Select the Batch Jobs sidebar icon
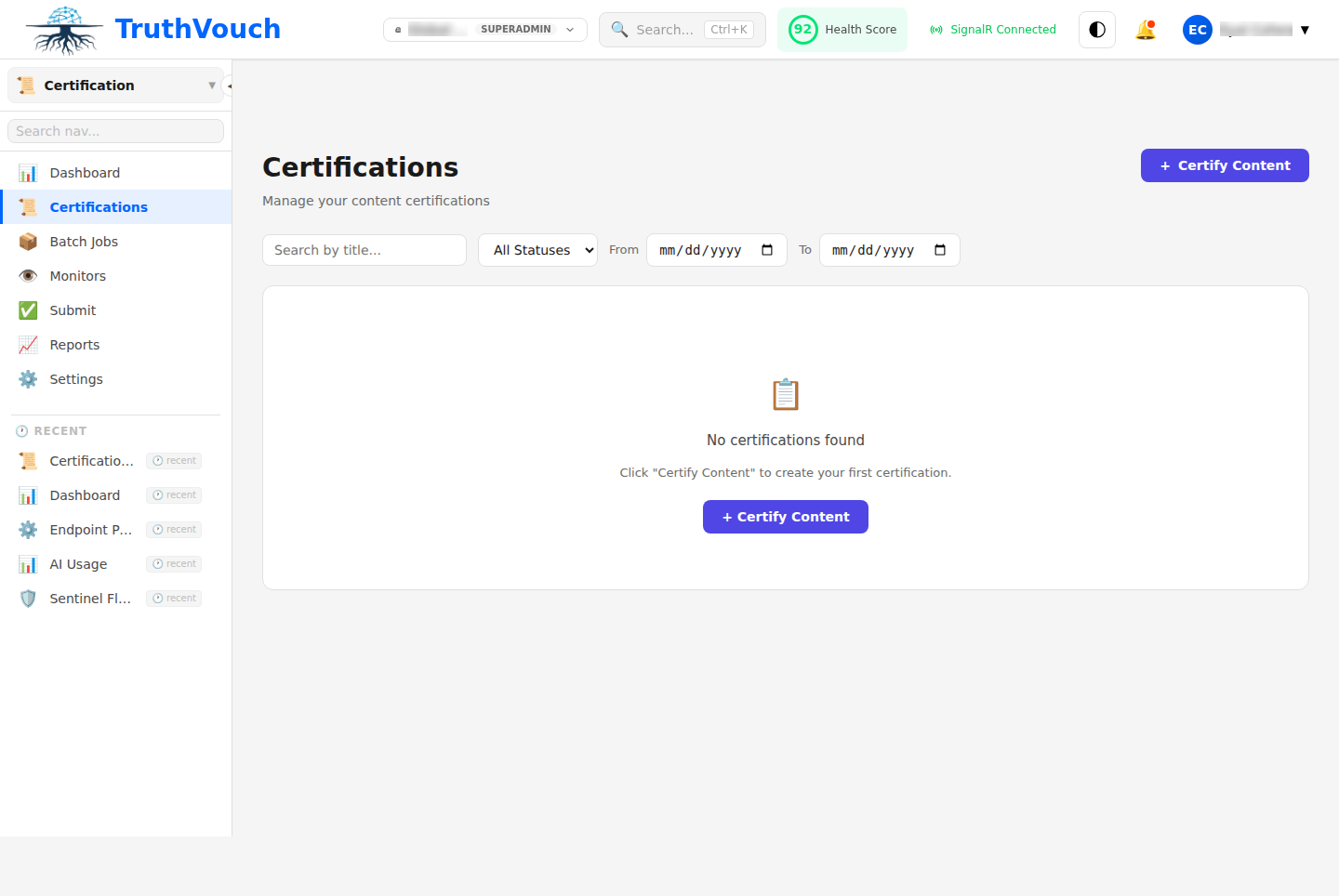The image size is (1339, 896). point(29,241)
